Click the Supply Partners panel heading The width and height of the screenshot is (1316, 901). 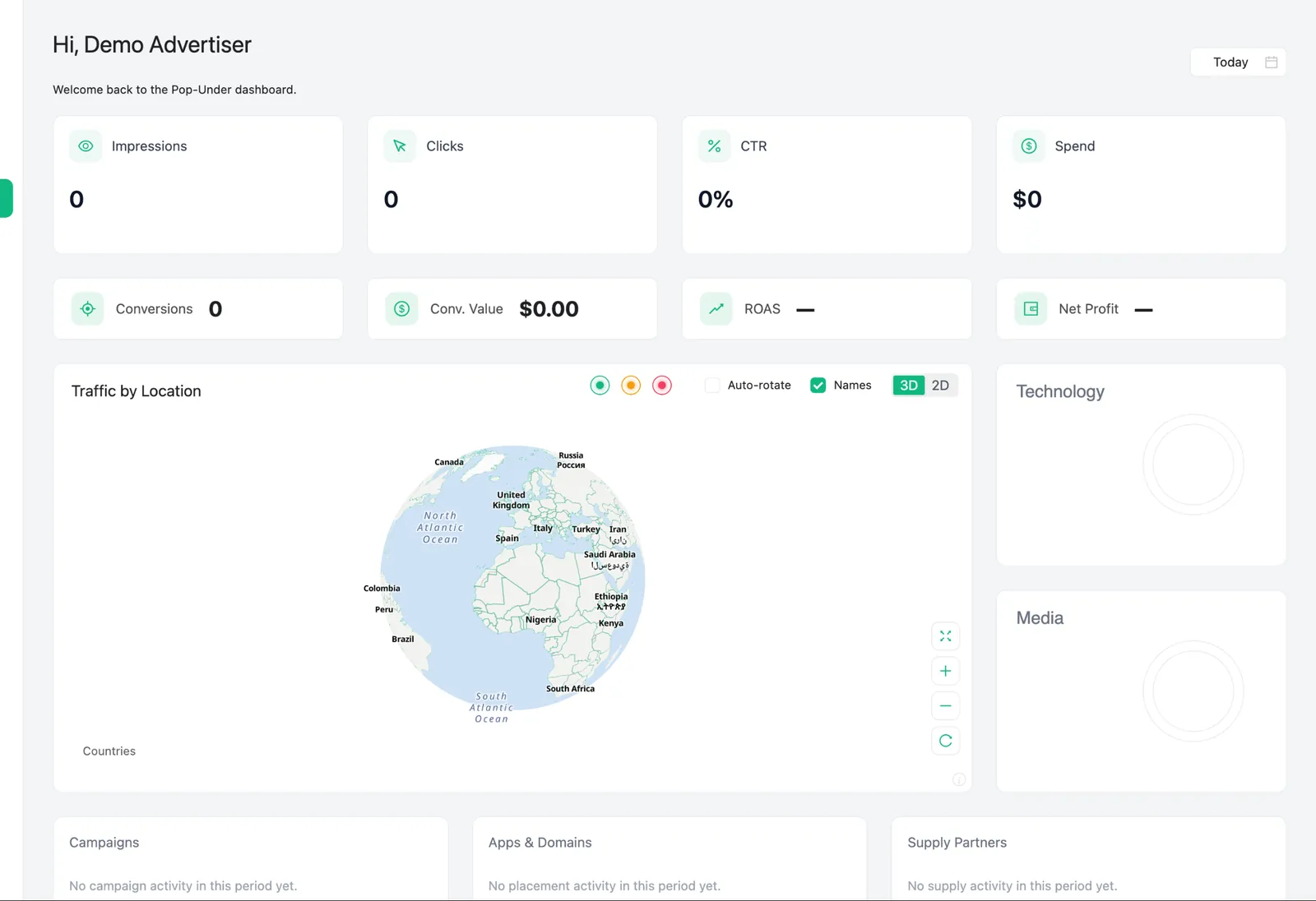(x=957, y=843)
